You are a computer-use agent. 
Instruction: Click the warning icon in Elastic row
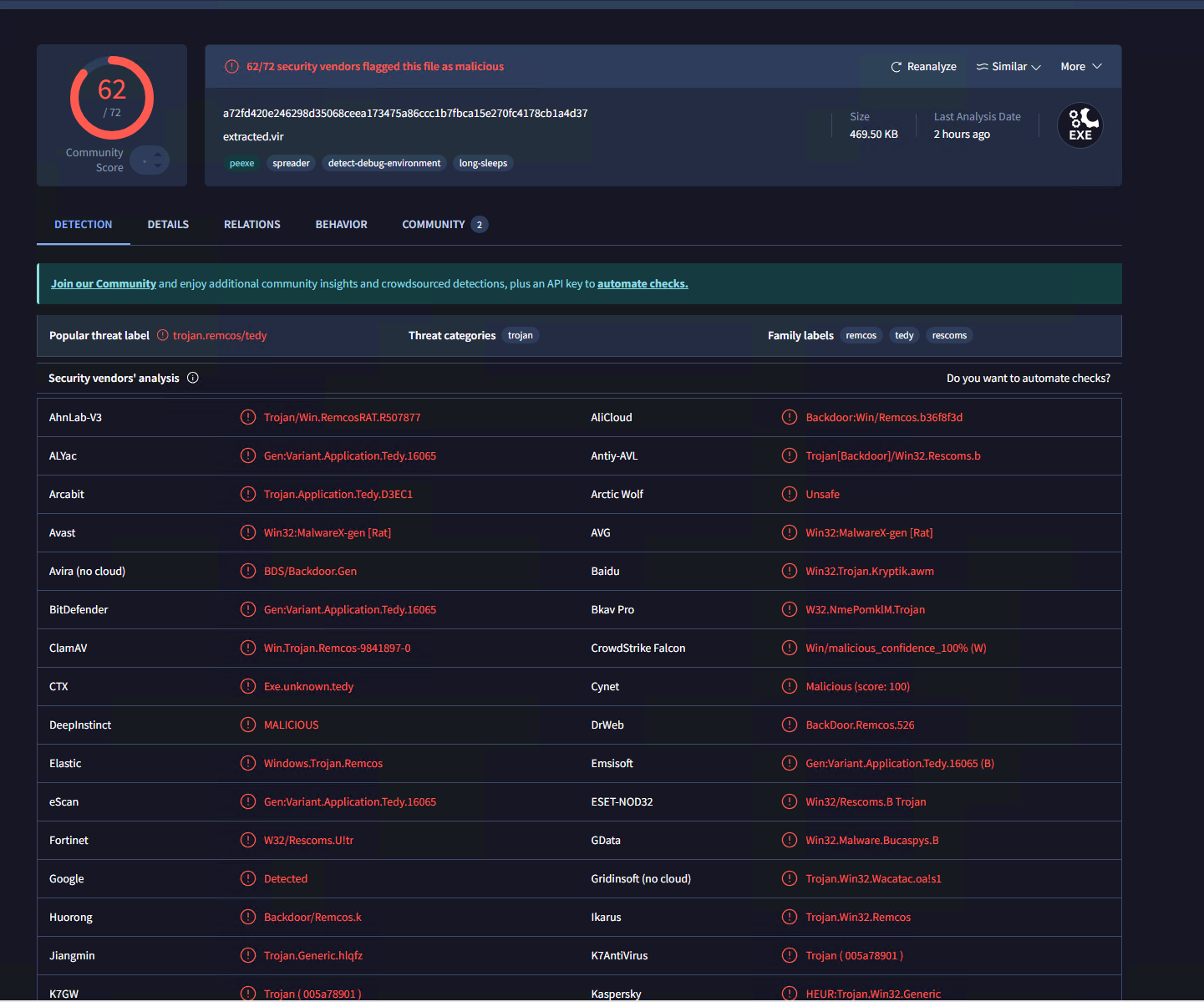point(248,763)
